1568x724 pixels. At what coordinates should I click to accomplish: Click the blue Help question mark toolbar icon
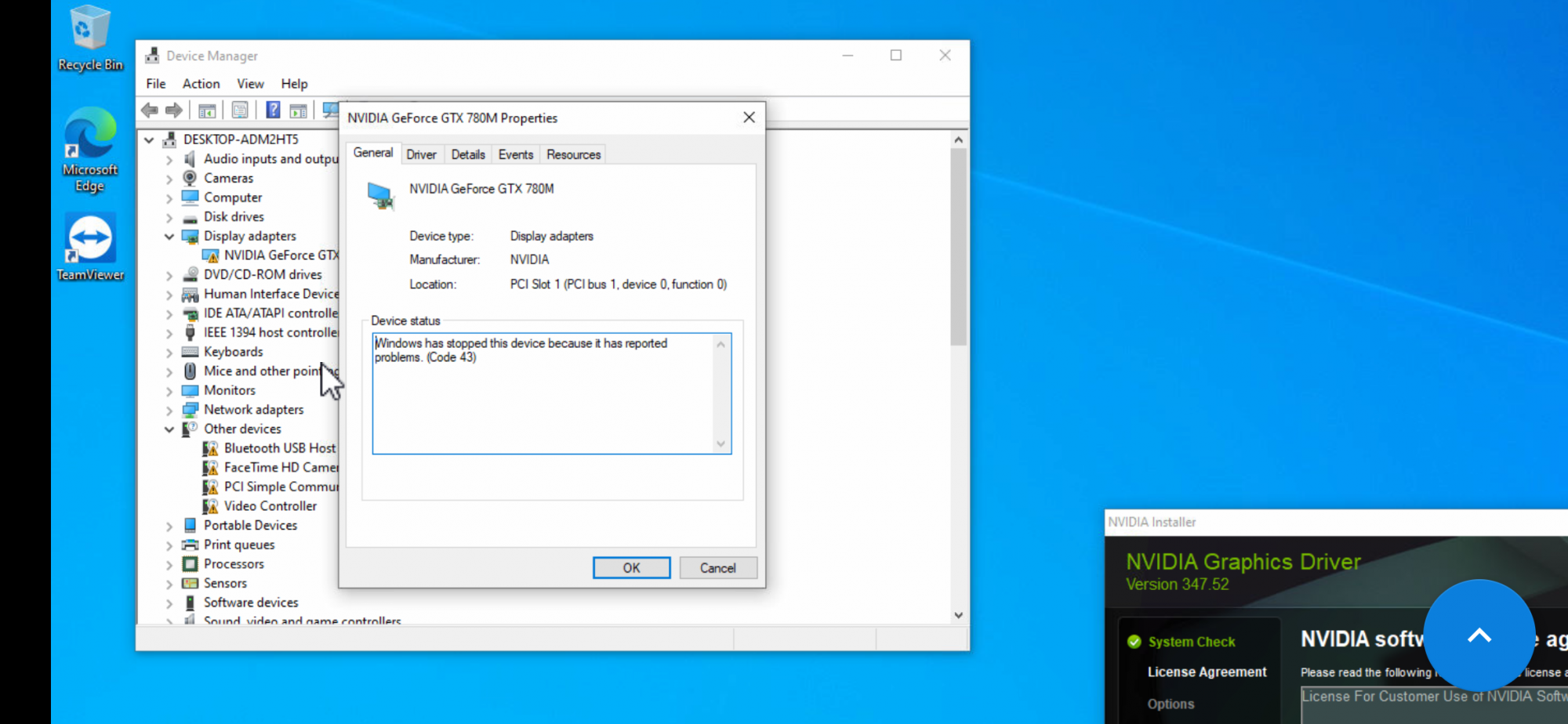click(273, 110)
